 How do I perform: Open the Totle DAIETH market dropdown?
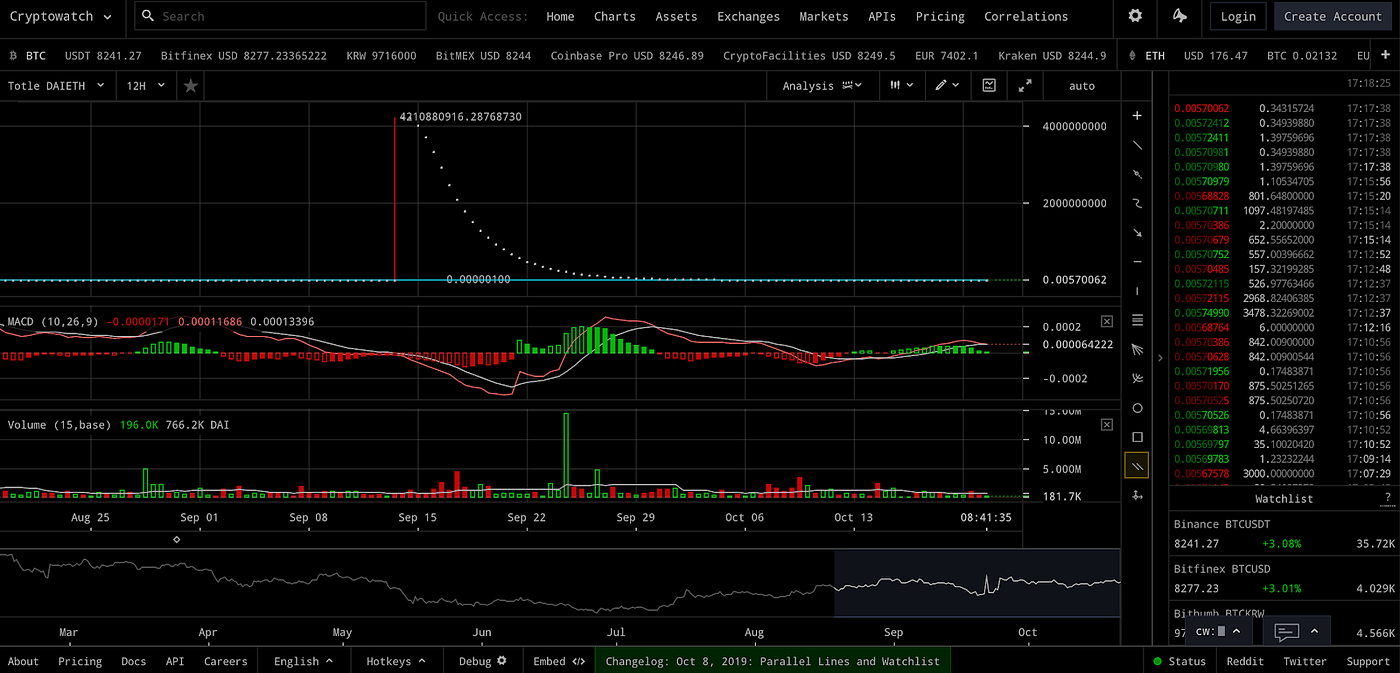pos(56,86)
